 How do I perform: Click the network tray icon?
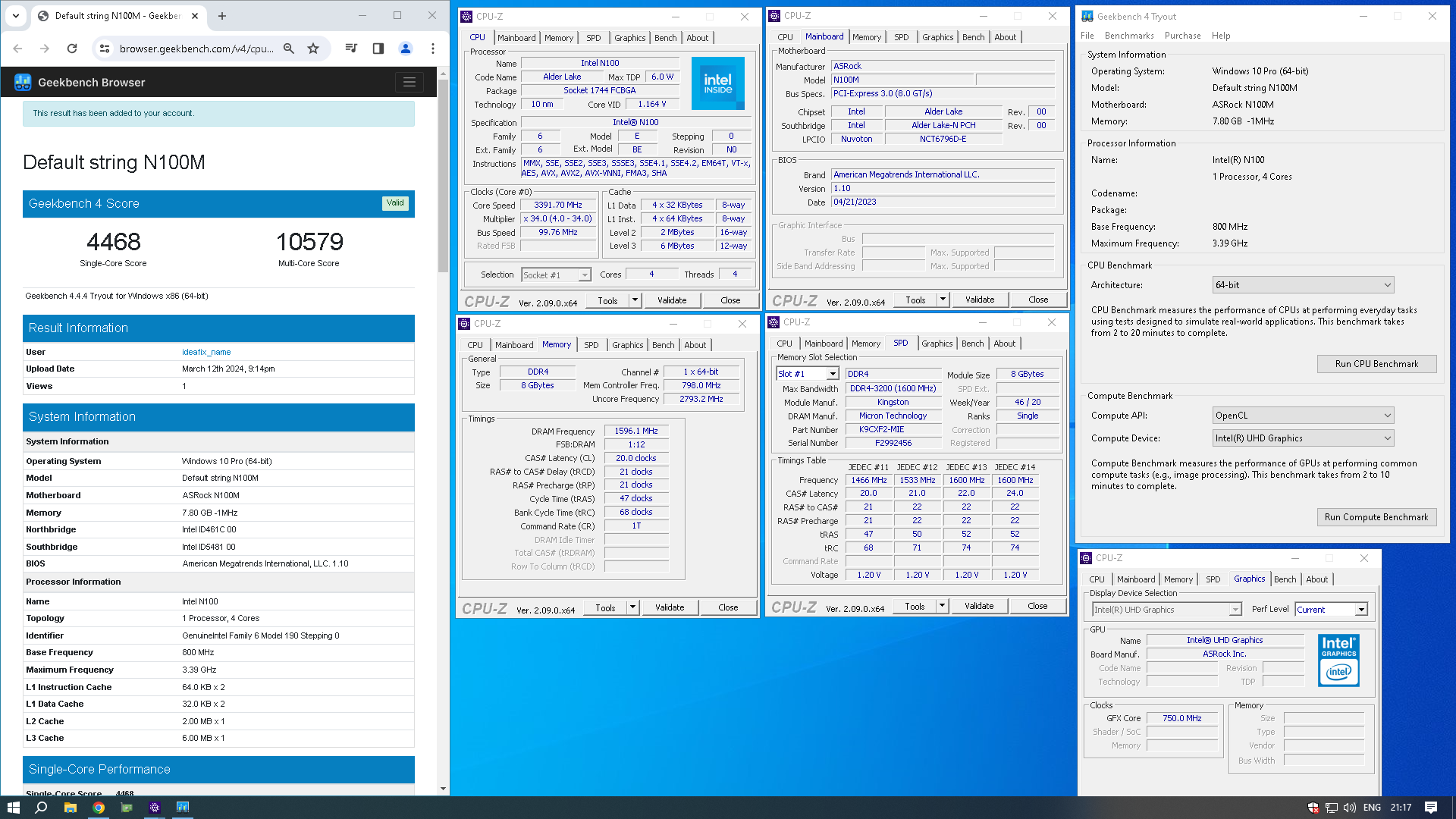pyautogui.click(x=1332, y=808)
